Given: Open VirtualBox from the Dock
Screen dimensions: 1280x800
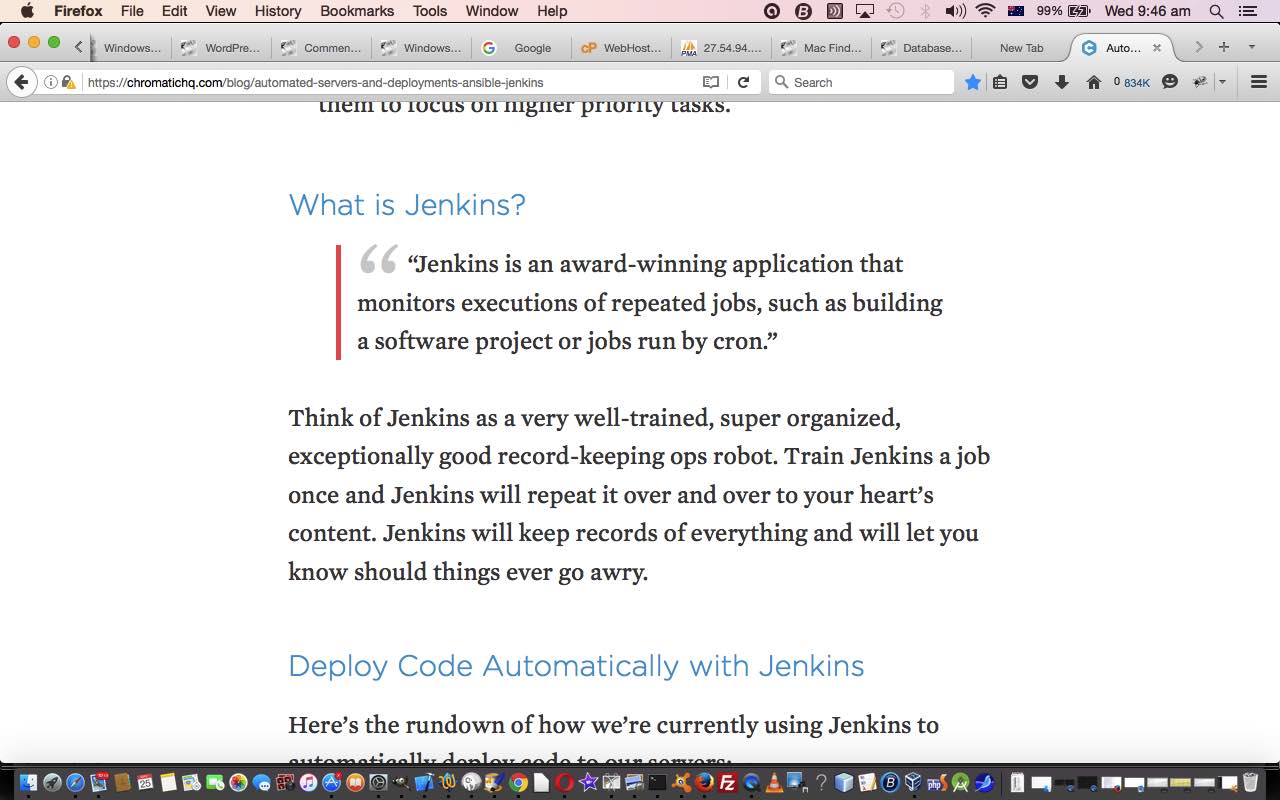Looking at the screenshot, I should [x=913, y=782].
